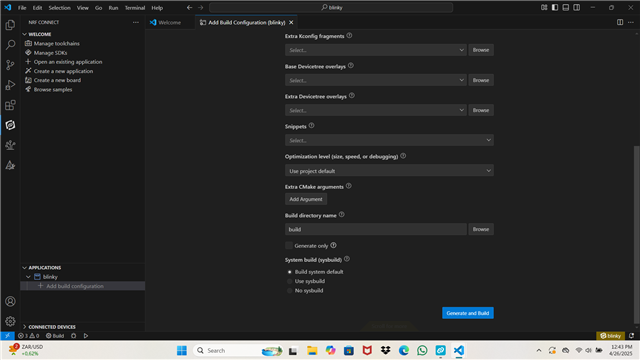
Task: Open the Extensions view
Action: click(x=10, y=105)
